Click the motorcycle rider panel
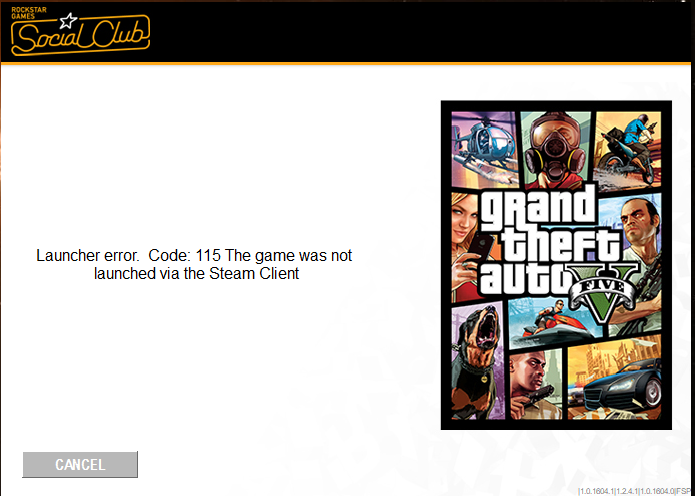 click(628, 151)
